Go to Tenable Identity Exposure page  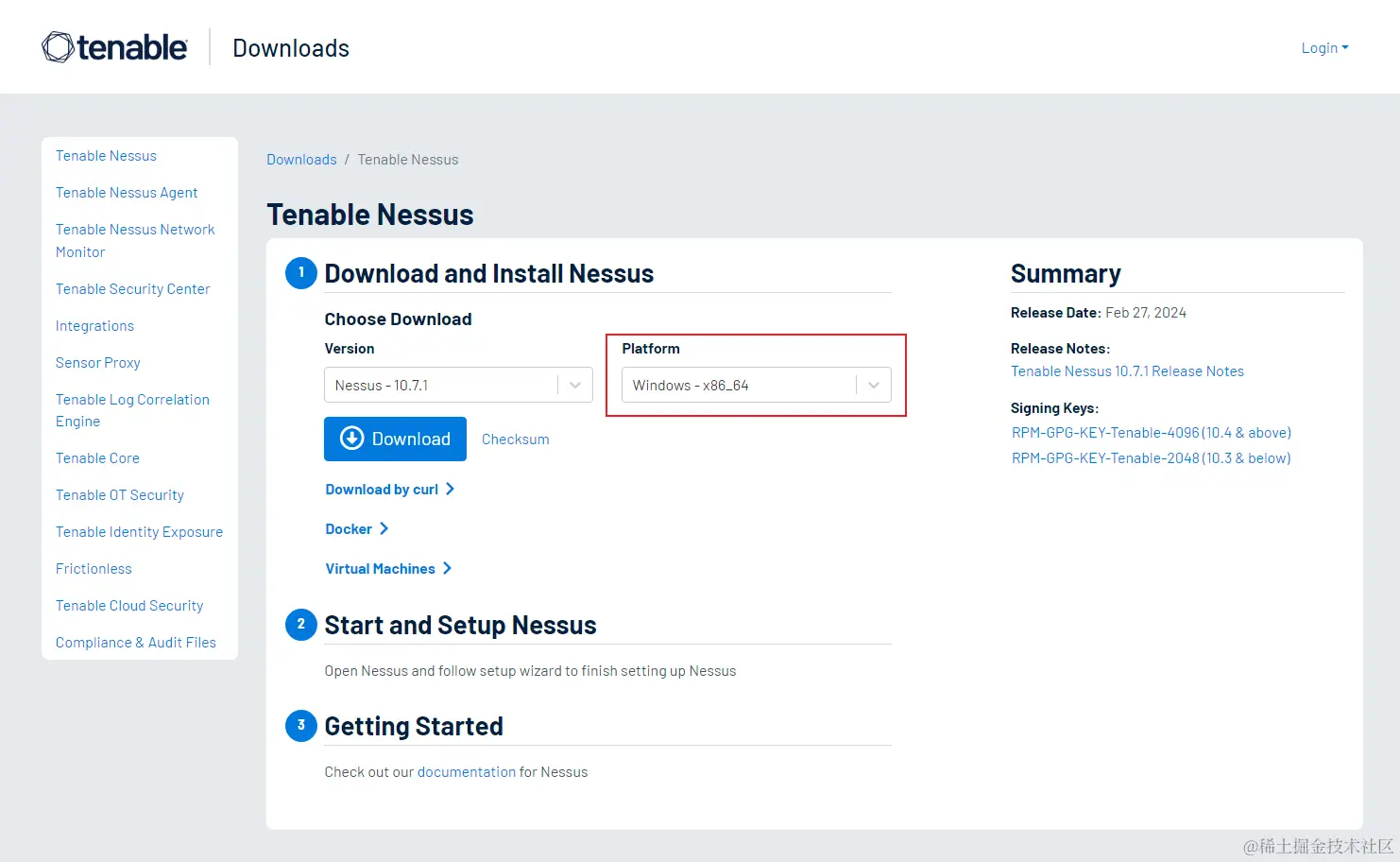[x=139, y=532]
